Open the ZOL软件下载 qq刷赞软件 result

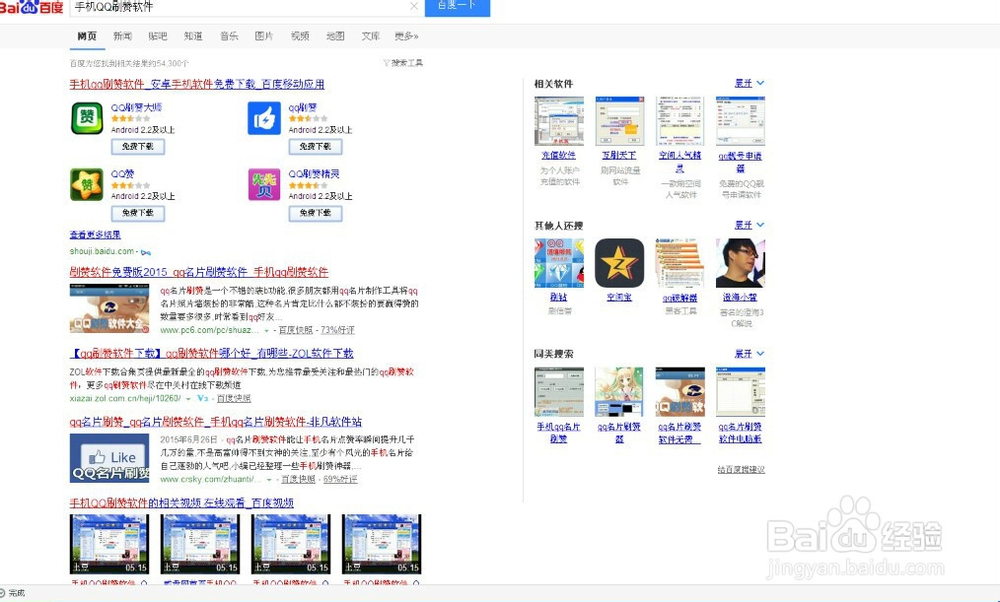click(211, 353)
